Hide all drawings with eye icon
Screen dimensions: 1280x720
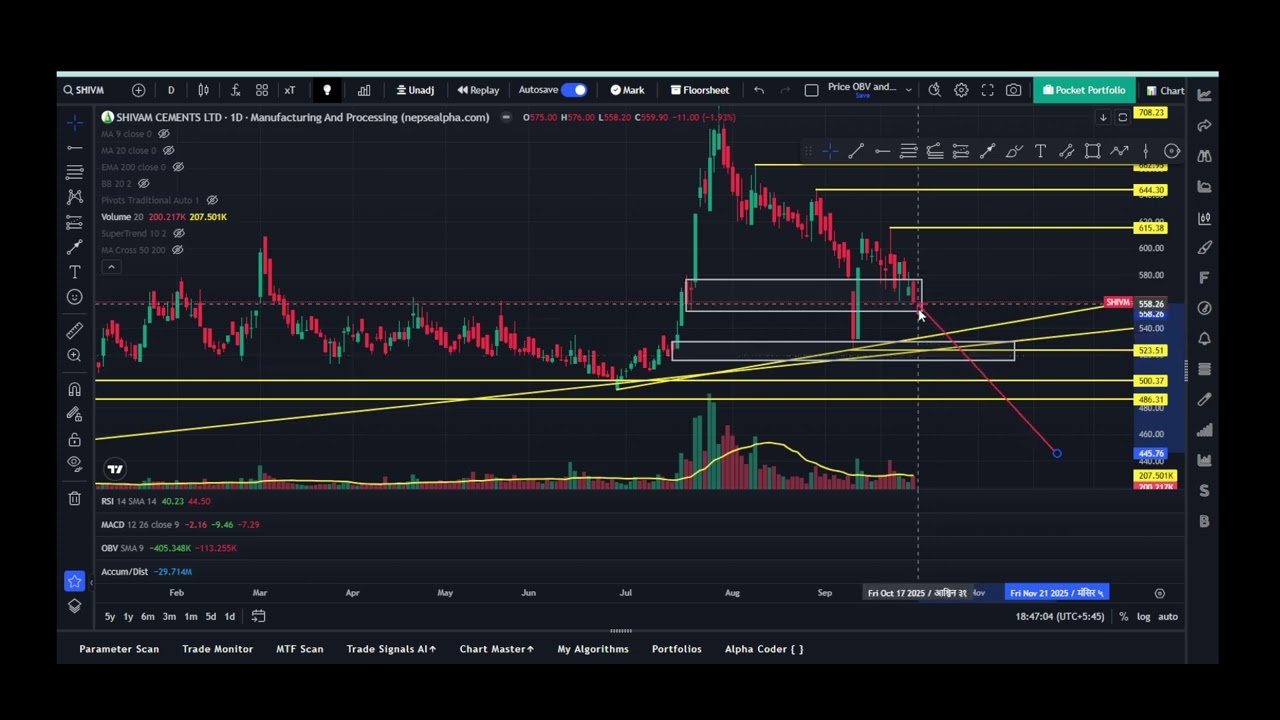coord(75,464)
